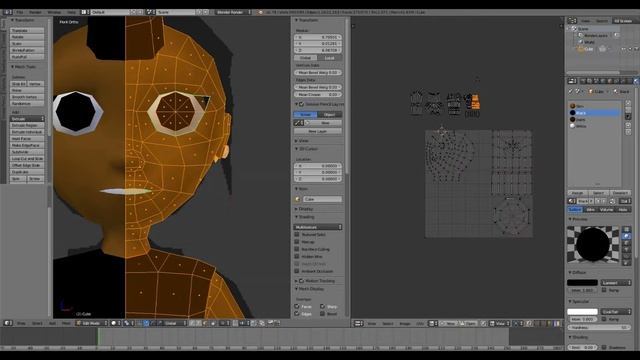Click the Loop Cut and Slide button

point(27,158)
